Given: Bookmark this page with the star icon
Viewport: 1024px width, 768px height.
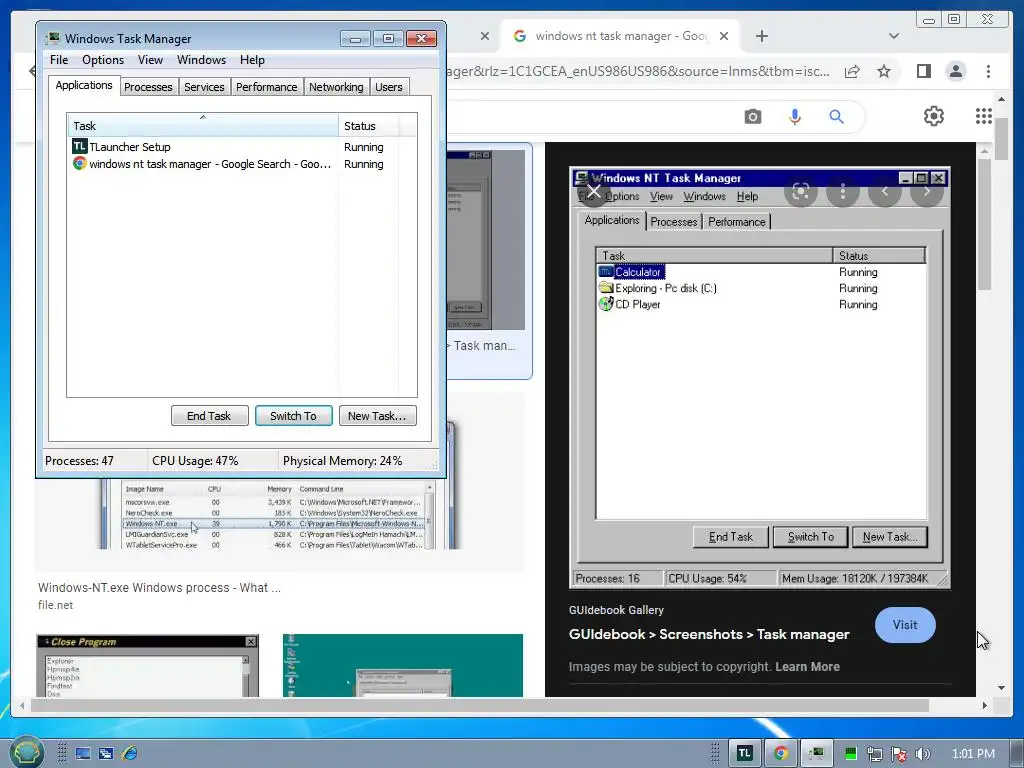Looking at the screenshot, I should pos(884,71).
